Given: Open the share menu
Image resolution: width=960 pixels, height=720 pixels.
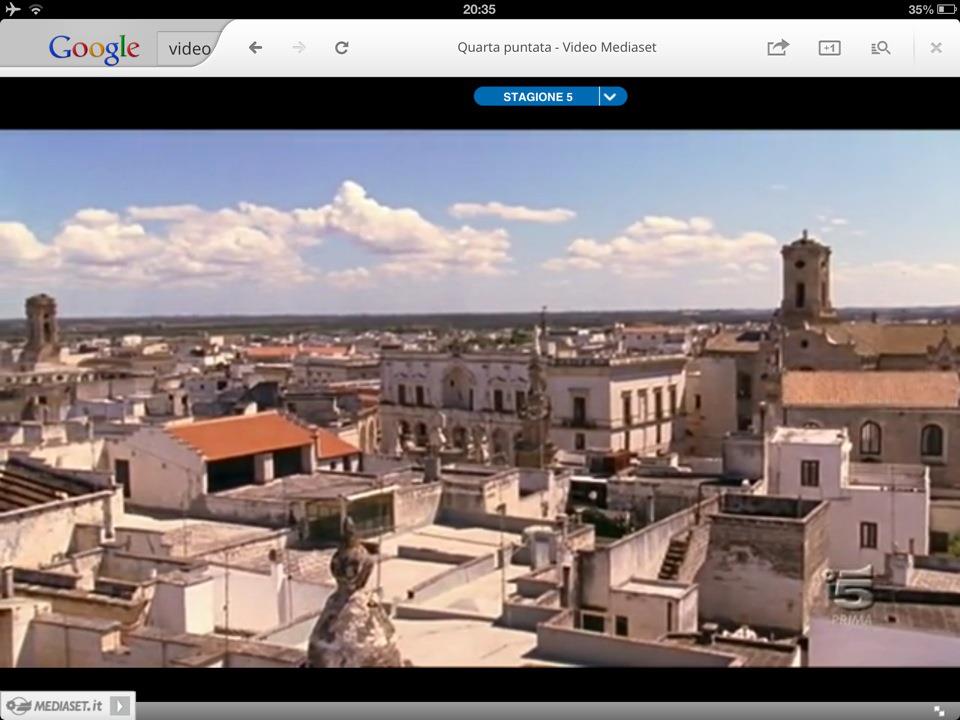Looking at the screenshot, I should click(778, 47).
